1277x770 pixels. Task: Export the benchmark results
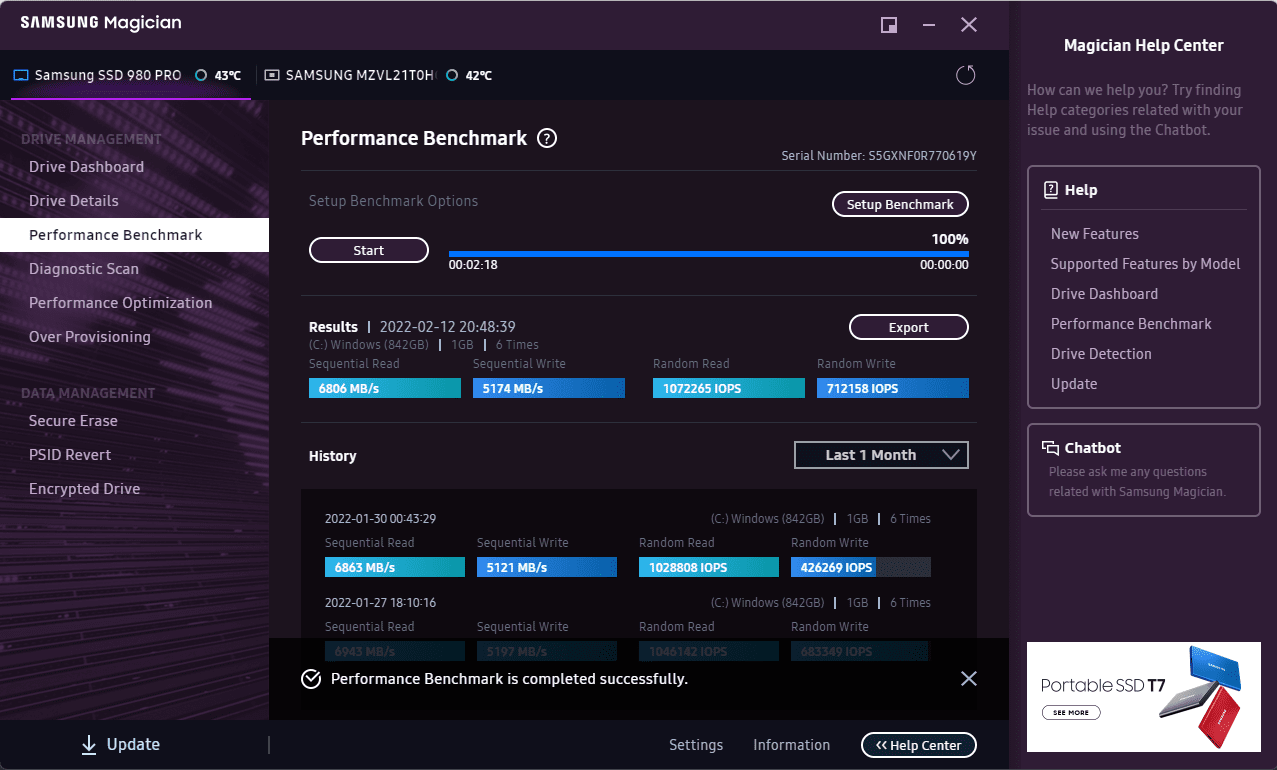pos(909,327)
